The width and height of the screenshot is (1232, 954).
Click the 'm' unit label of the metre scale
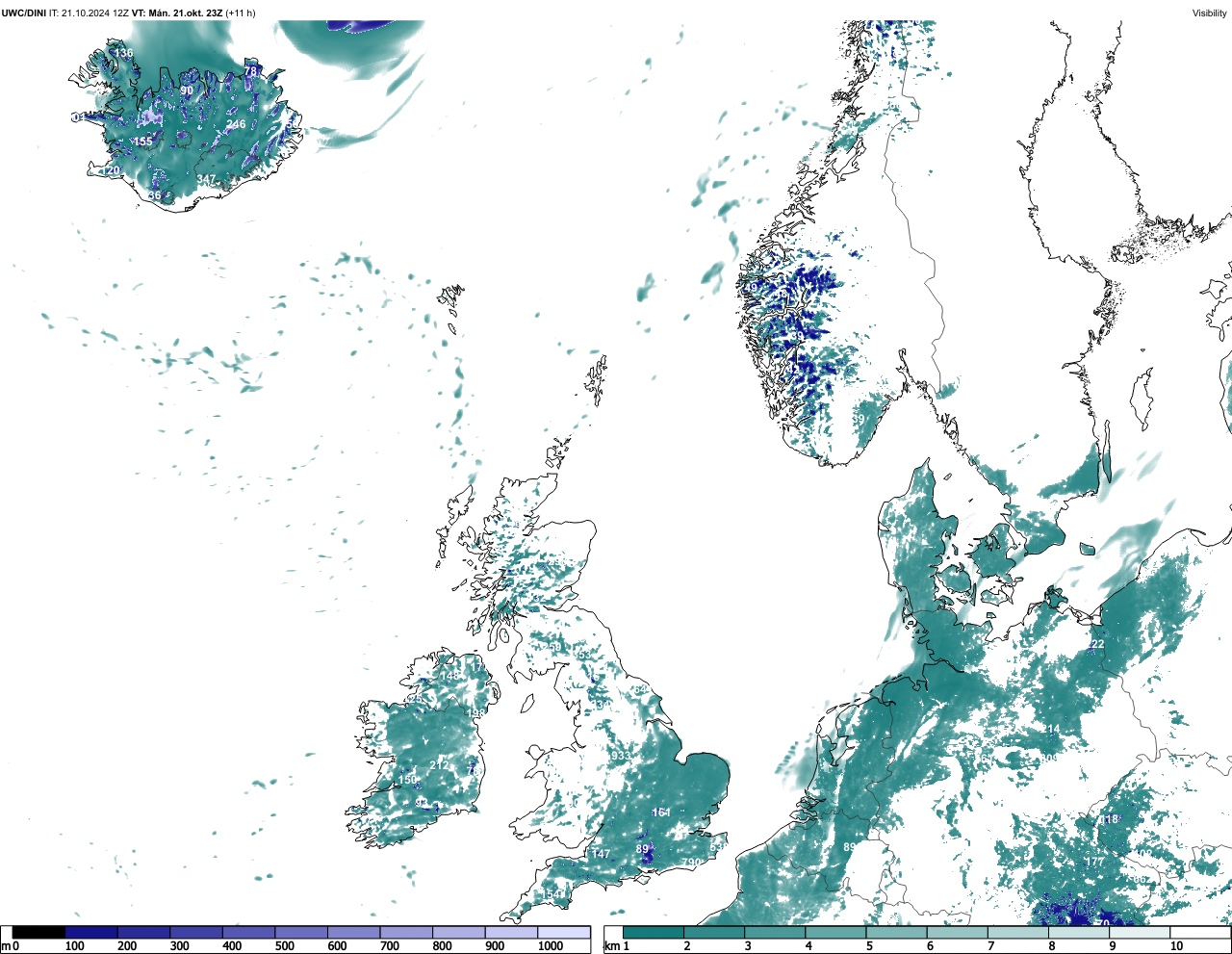6,946
